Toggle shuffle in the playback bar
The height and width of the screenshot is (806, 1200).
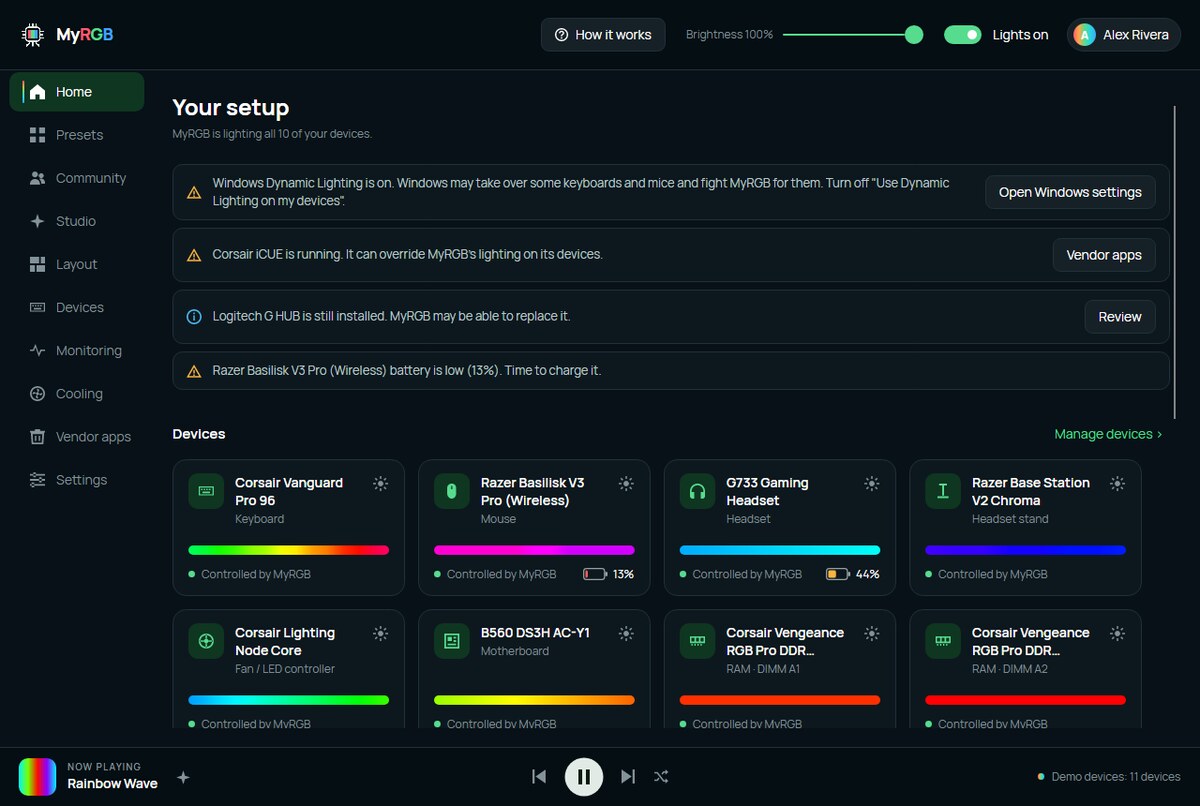[661, 776]
